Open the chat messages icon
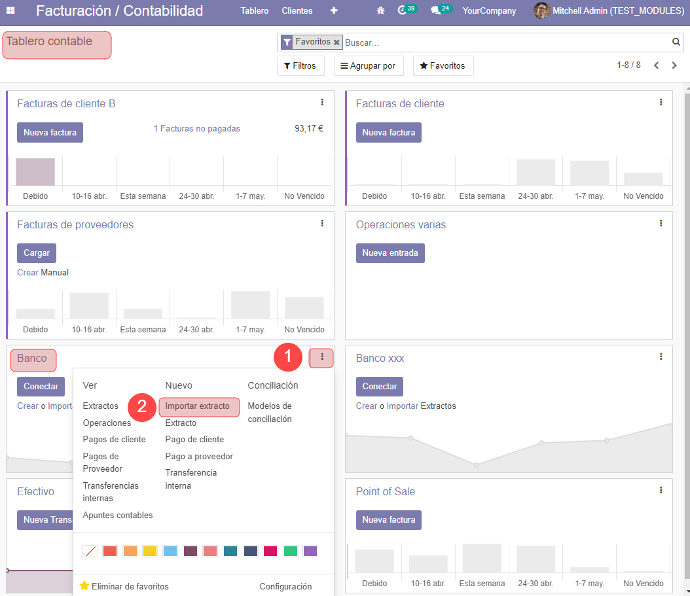The height and width of the screenshot is (596, 690). pos(436,10)
